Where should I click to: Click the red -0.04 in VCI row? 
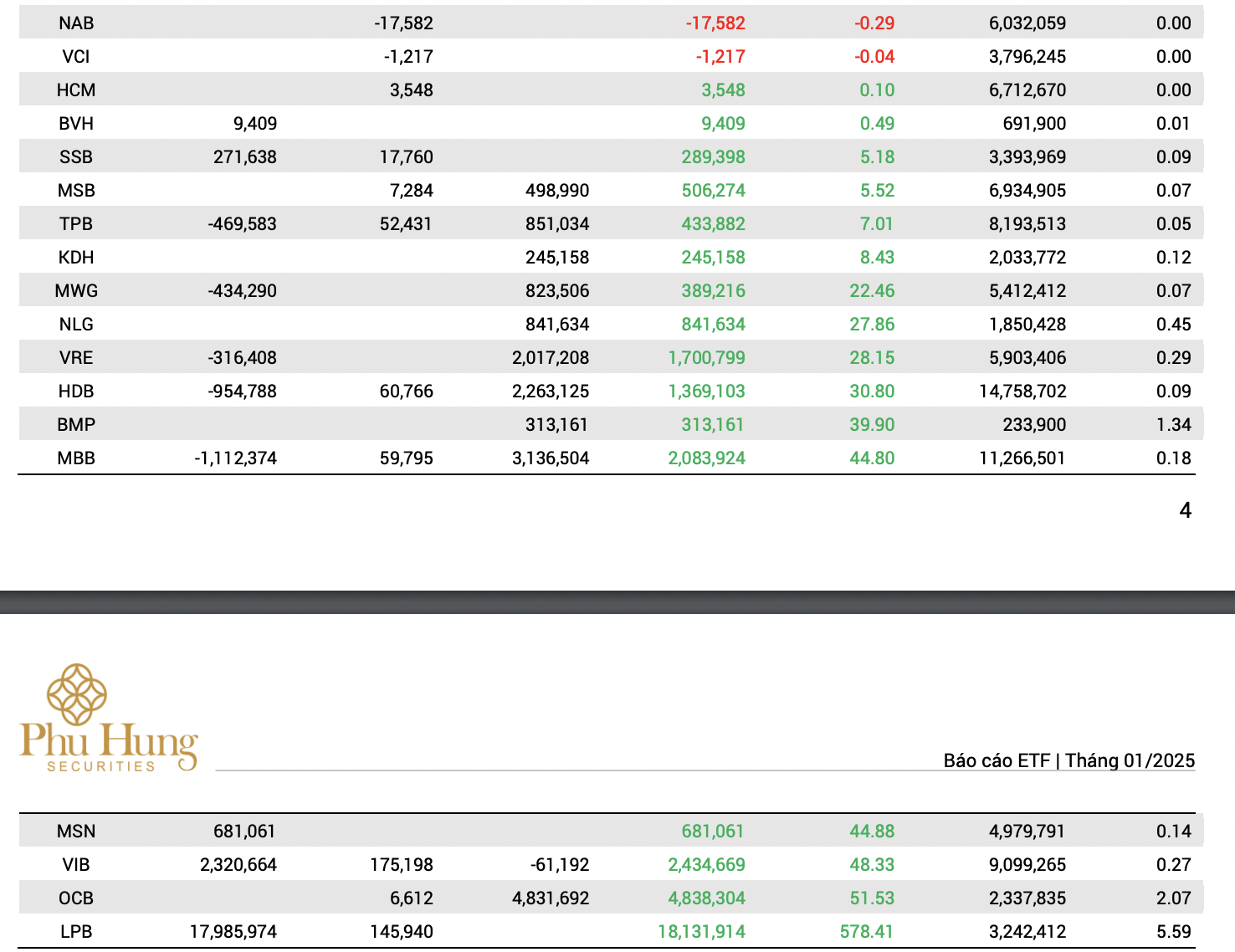coord(874,57)
